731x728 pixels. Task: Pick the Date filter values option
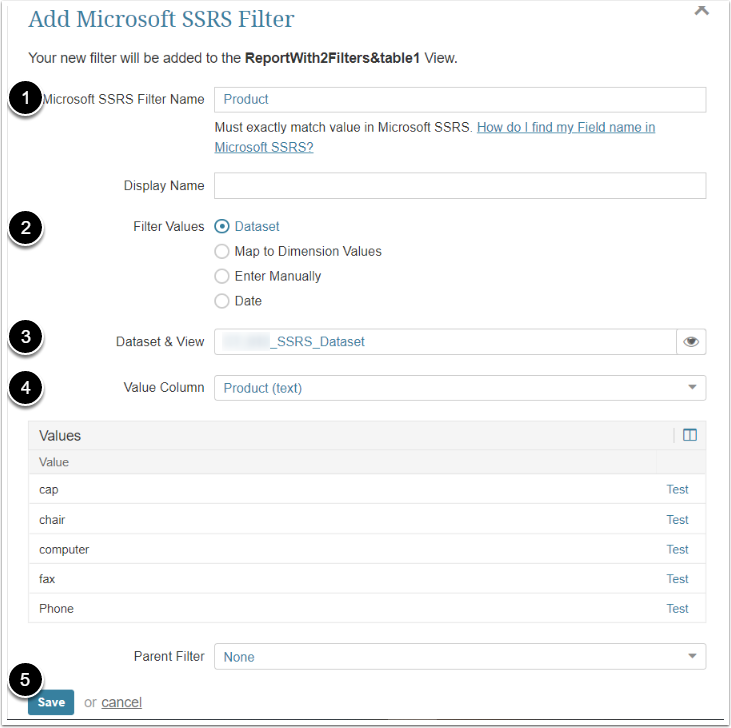coord(222,301)
